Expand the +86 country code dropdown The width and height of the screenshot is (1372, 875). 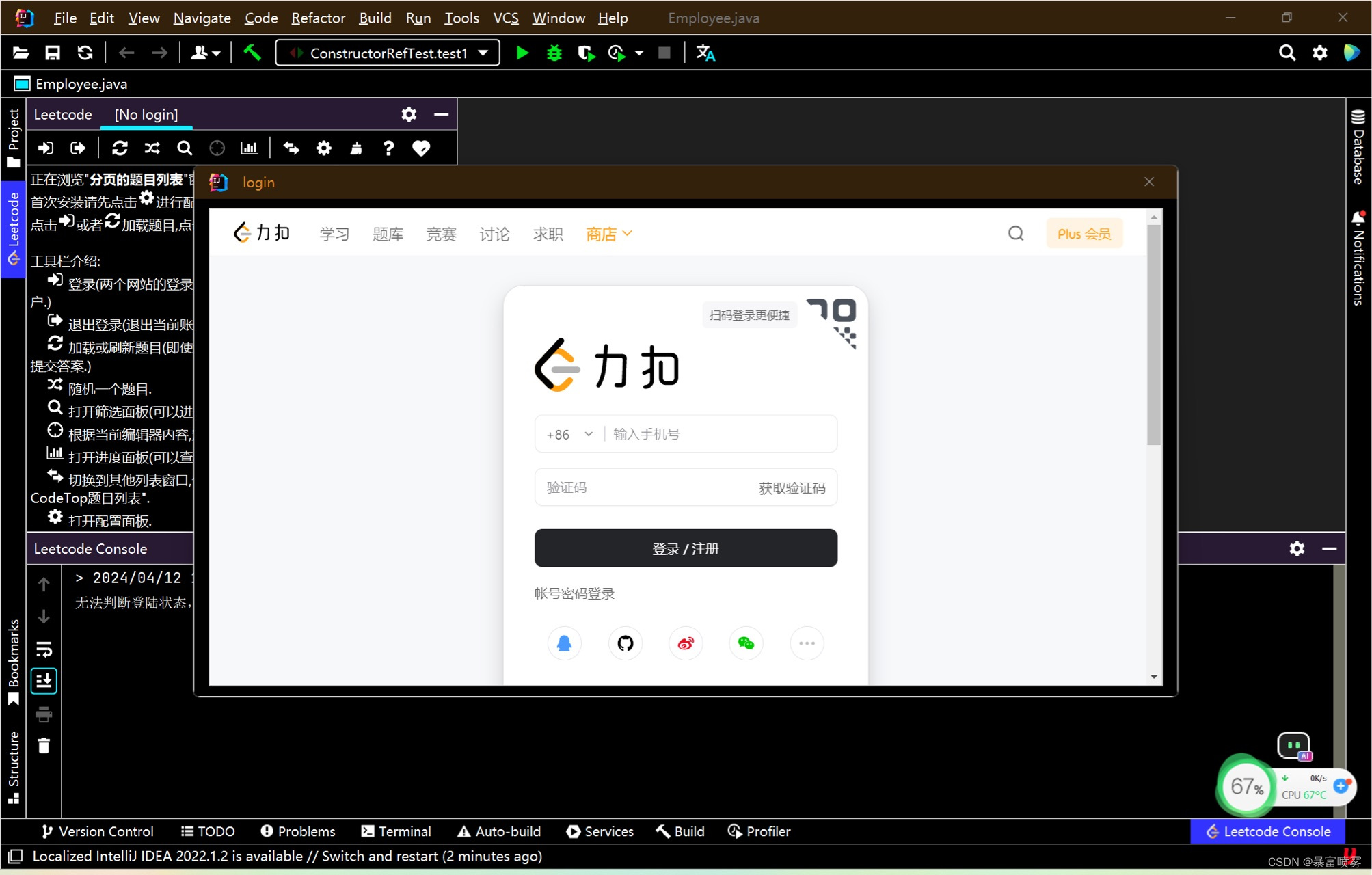(569, 434)
